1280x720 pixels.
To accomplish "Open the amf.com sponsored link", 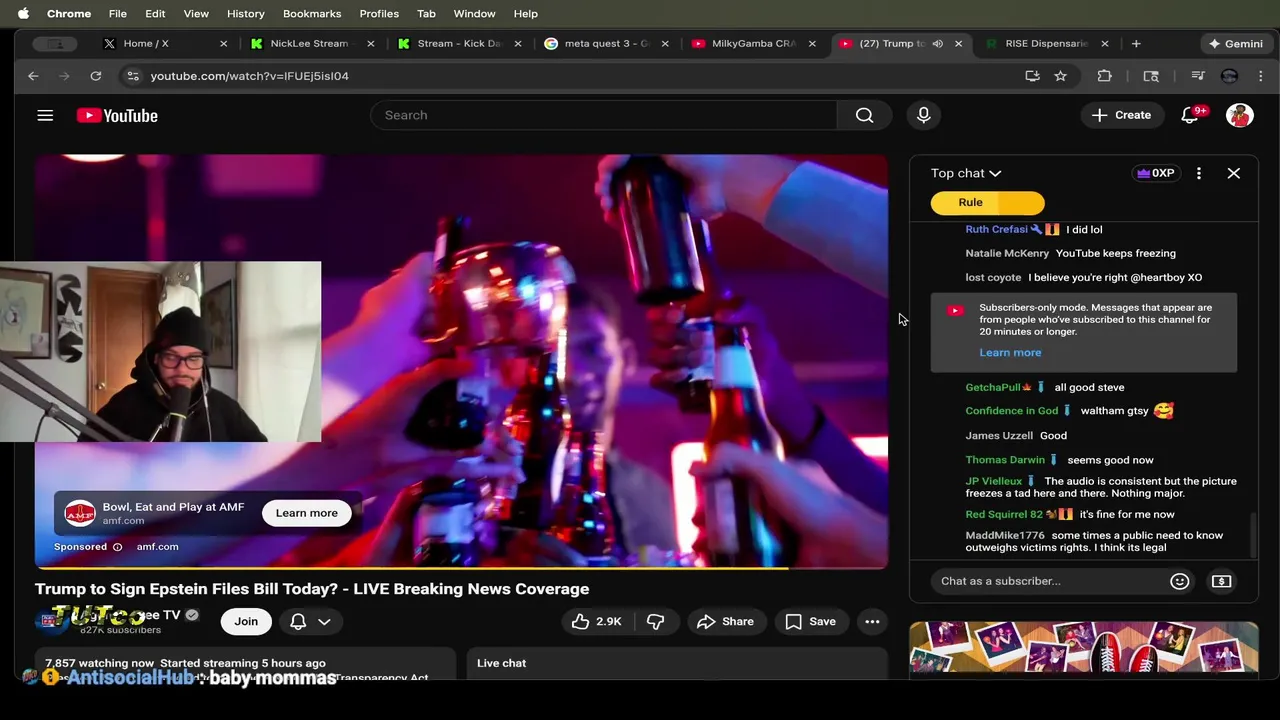I will pyautogui.click(x=157, y=547).
